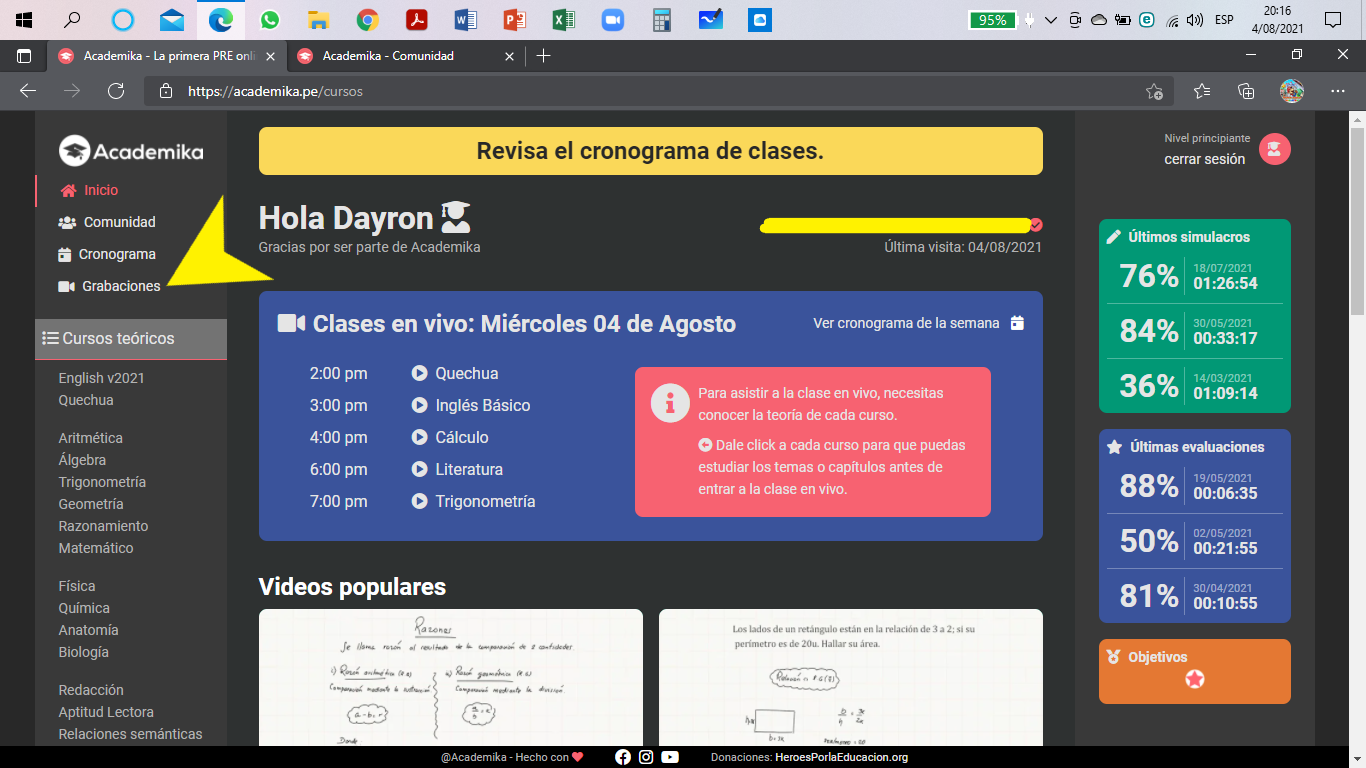Click HeroesPorlaEducacion.org donation link
Screen dimensions: 1366x768
tap(841, 757)
